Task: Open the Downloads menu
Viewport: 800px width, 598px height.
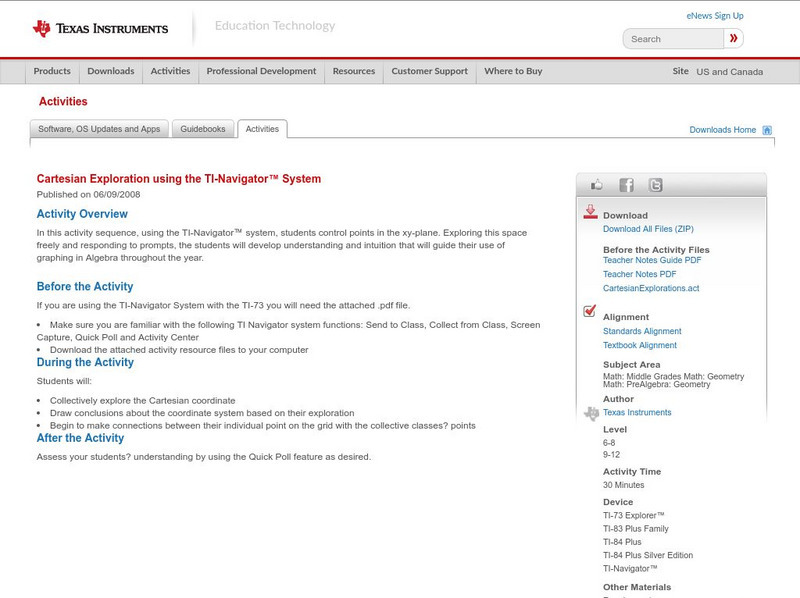Action: [x=111, y=71]
